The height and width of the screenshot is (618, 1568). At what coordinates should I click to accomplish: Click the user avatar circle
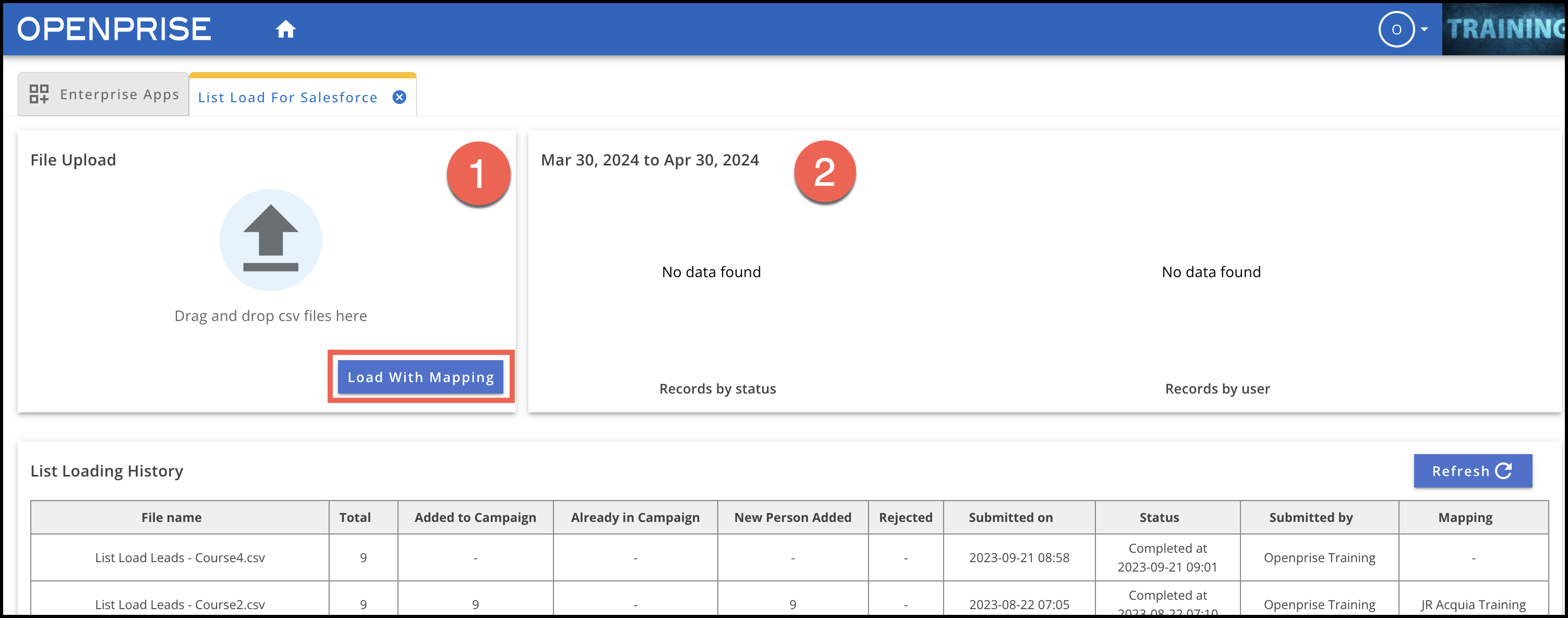click(x=1396, y=29)
